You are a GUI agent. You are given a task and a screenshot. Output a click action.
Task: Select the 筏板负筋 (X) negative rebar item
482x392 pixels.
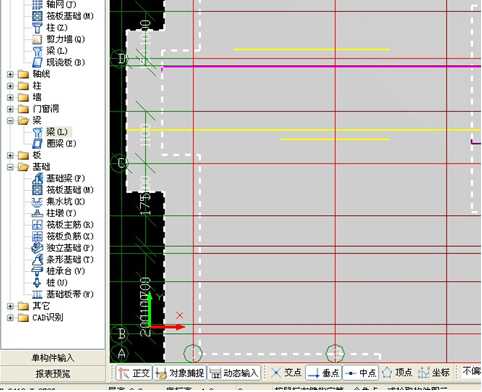(63, 236)
